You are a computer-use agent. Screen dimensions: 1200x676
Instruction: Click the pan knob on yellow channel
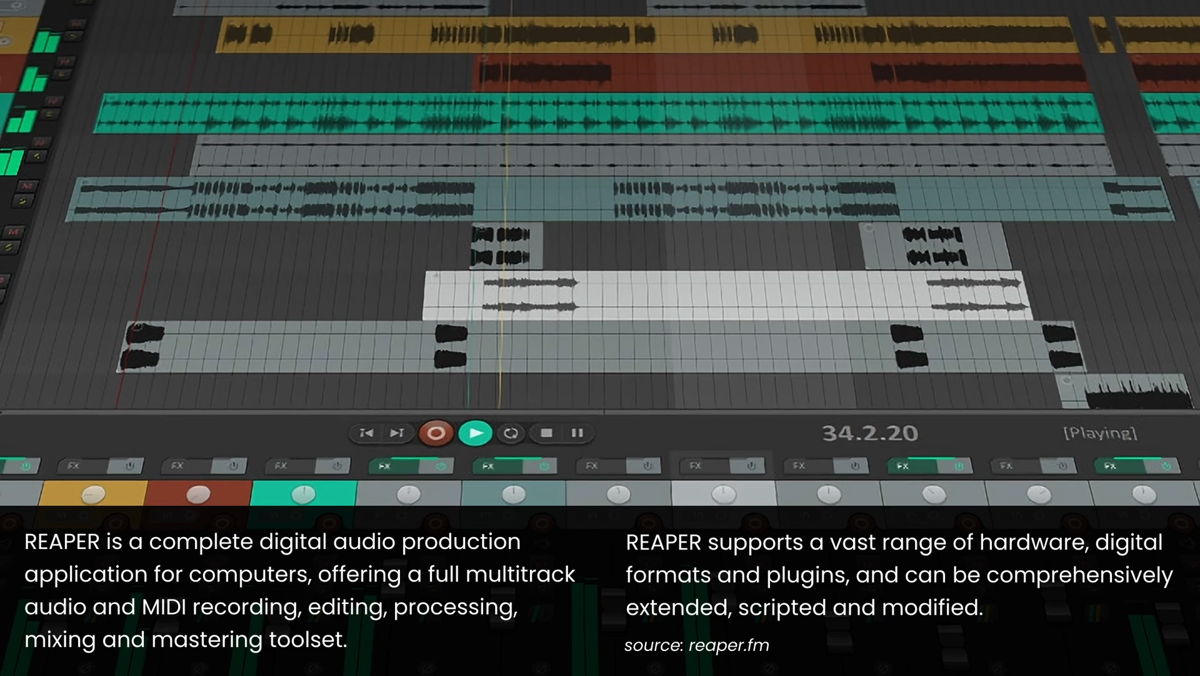[x=93, y=494]
